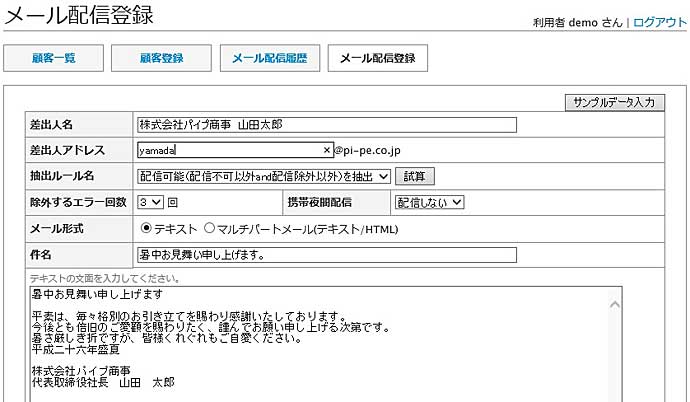Switch to the 顧客一覧 tab
Screen dimensions: 690x402
tap(53, 58)
